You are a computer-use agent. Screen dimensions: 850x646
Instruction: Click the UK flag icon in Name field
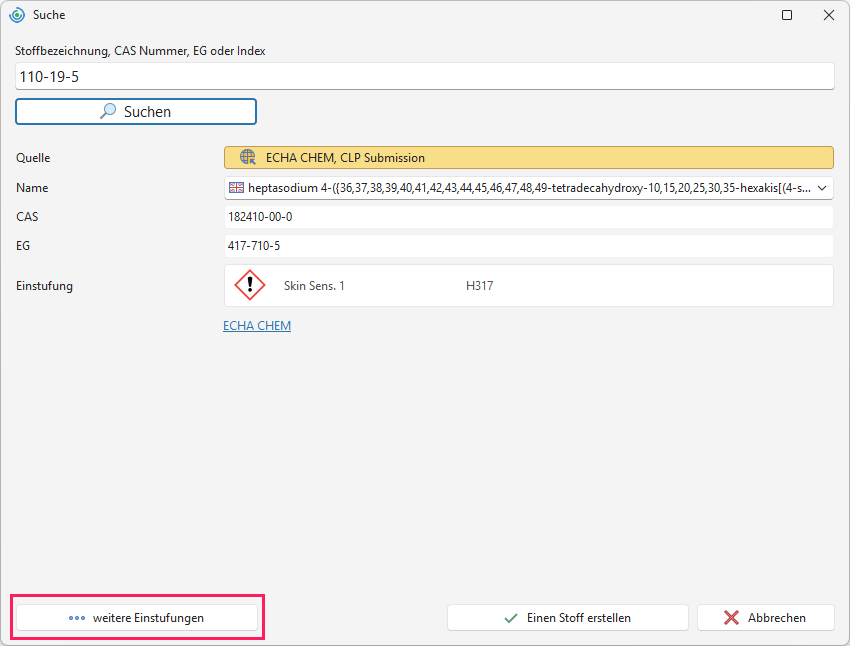(x=236, y=188)
